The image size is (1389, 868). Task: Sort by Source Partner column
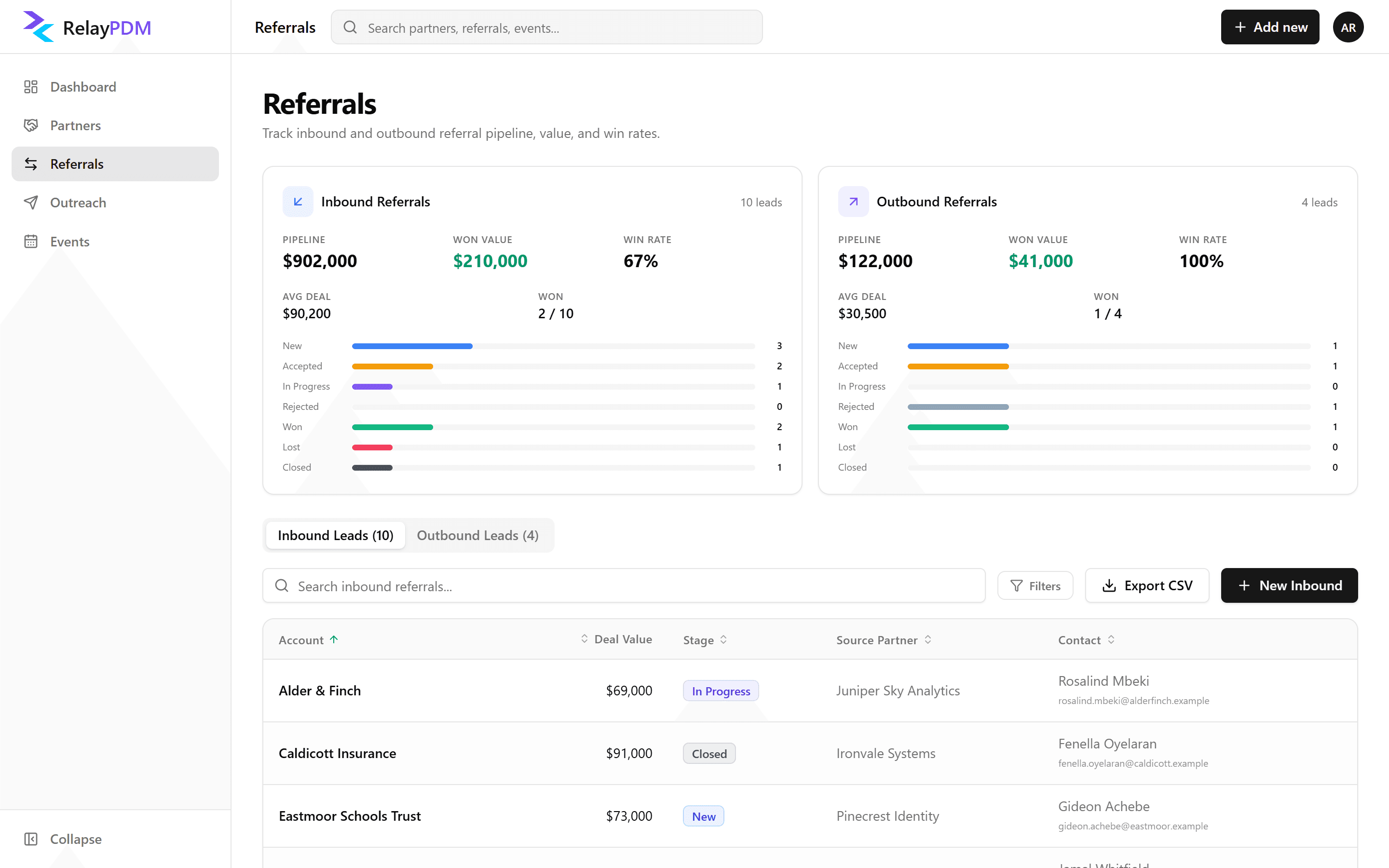(884, 639)
